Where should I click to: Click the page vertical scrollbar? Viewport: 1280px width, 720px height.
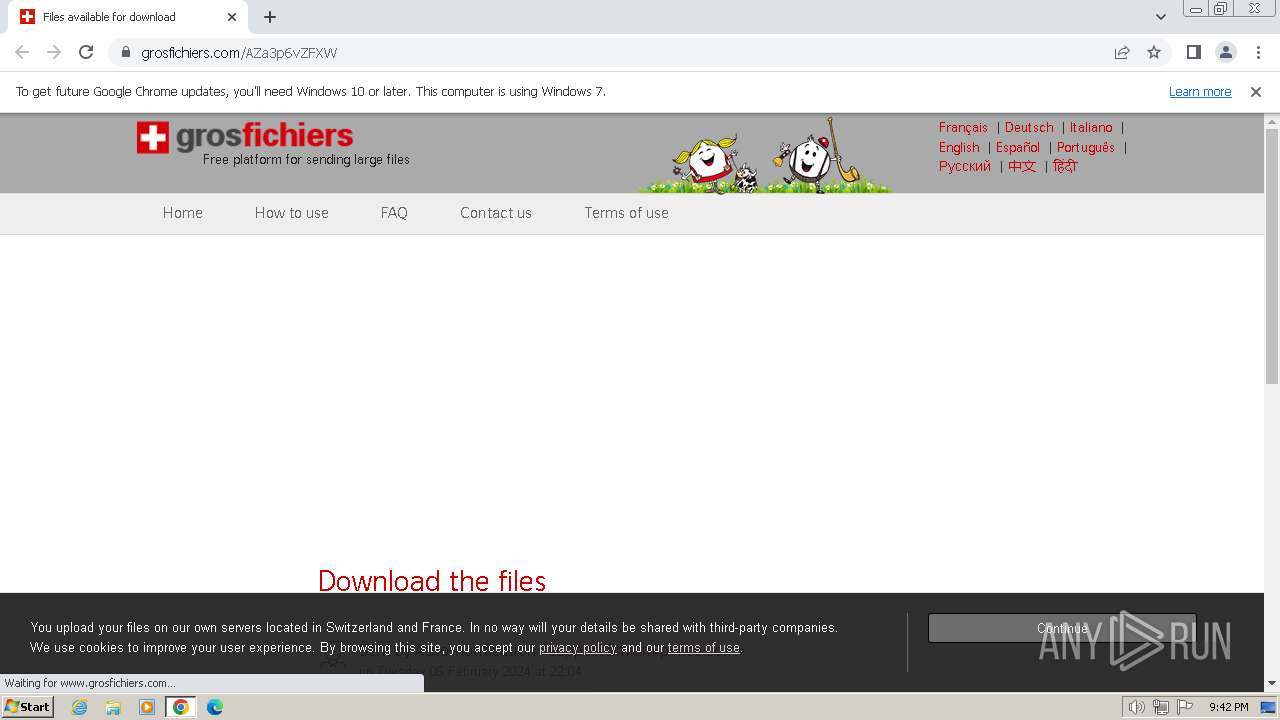(1272, 255)
